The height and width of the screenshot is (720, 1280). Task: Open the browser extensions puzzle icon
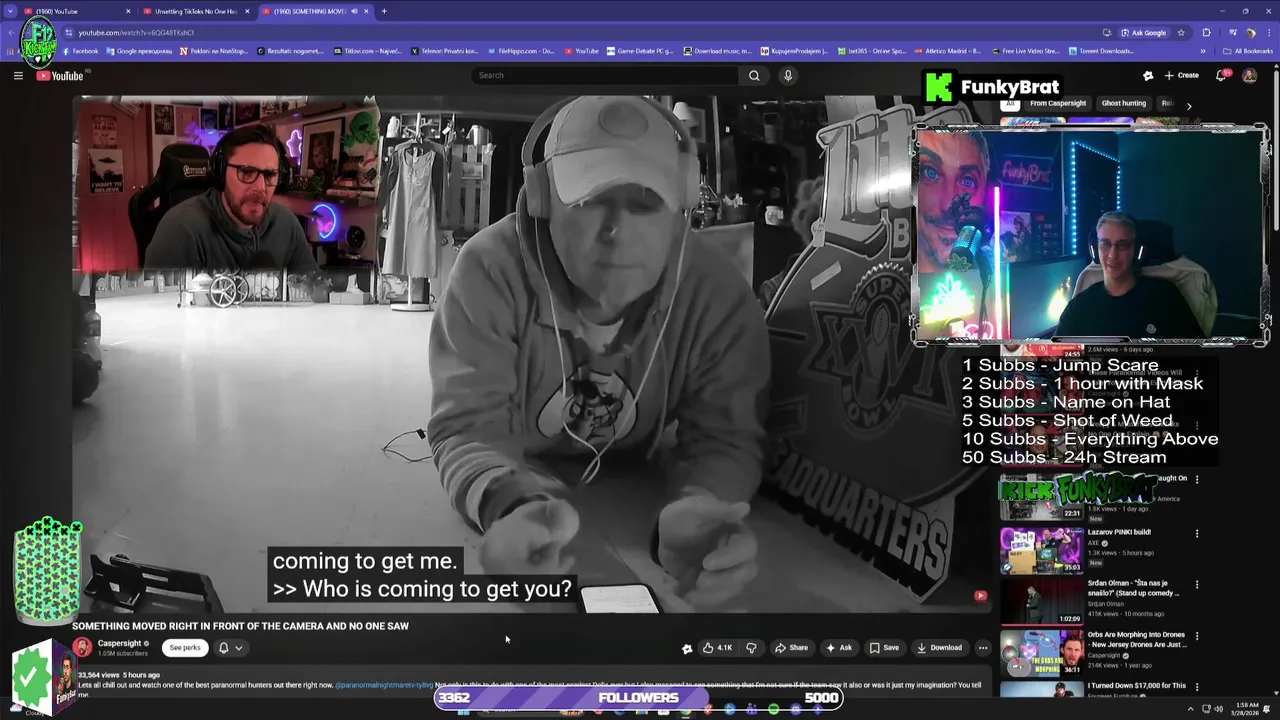1206,32
